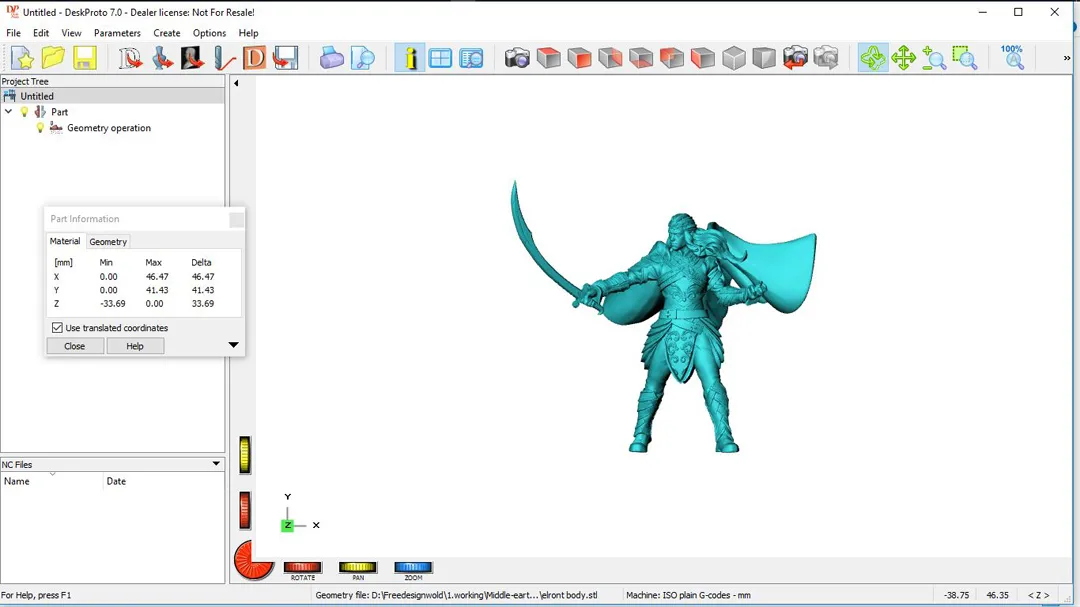This screenshot has height=607, width=1080.
Task: Collapse the side panel with the left arrow
Action: [x=236, y=83]
